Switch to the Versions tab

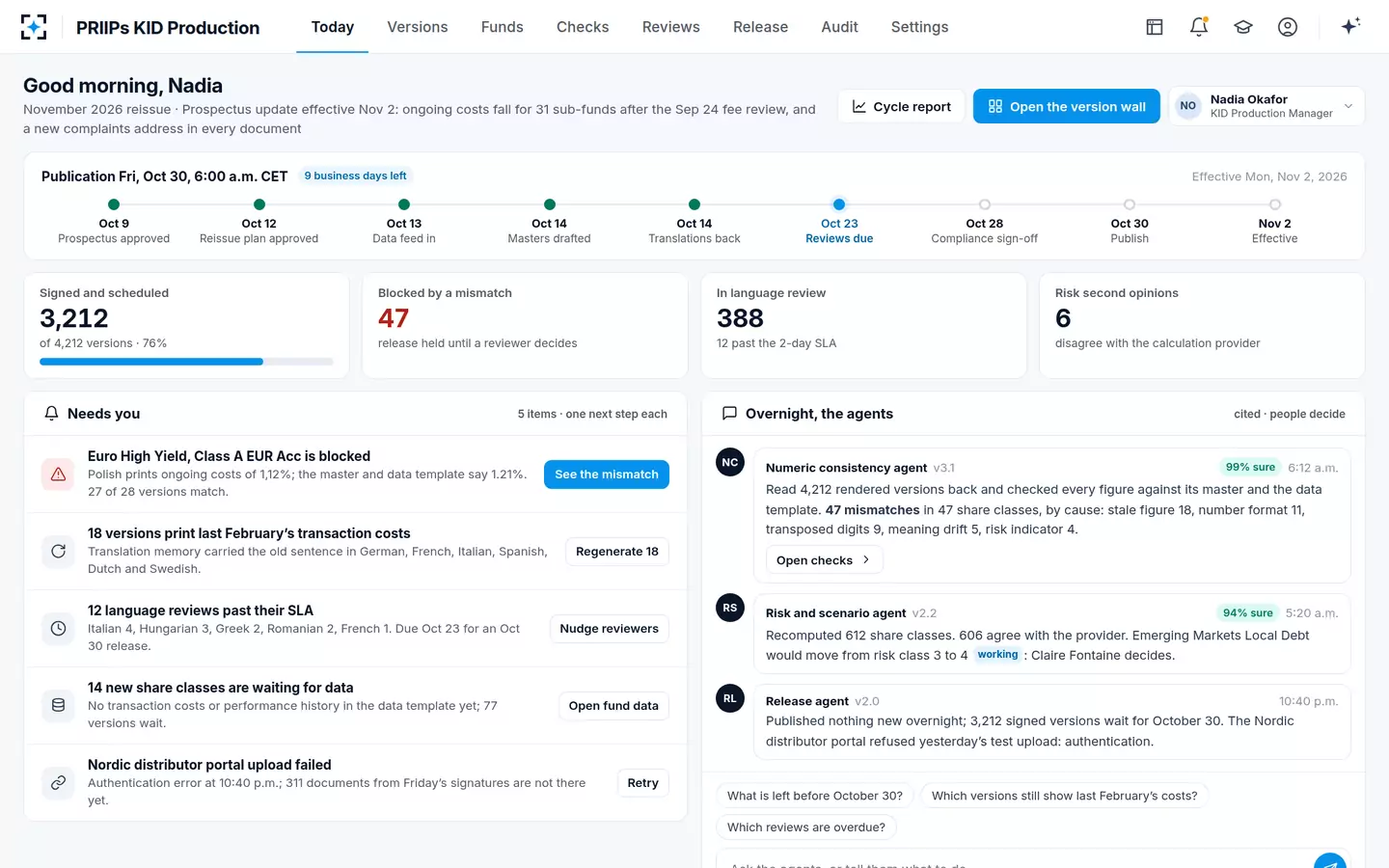point(418,27)
